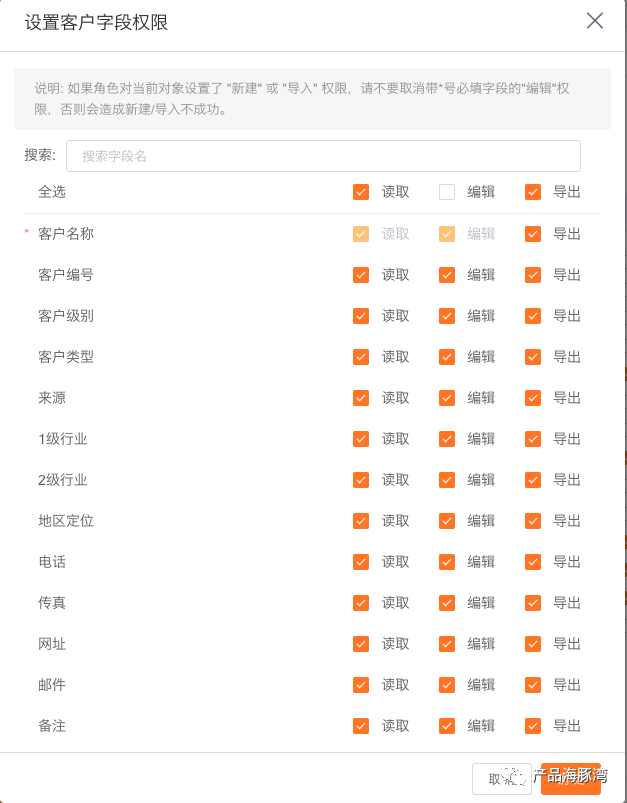Click the 搜索字段名 search input field
The height and width of the screenshot is (803, 627).
click(323, 156)
